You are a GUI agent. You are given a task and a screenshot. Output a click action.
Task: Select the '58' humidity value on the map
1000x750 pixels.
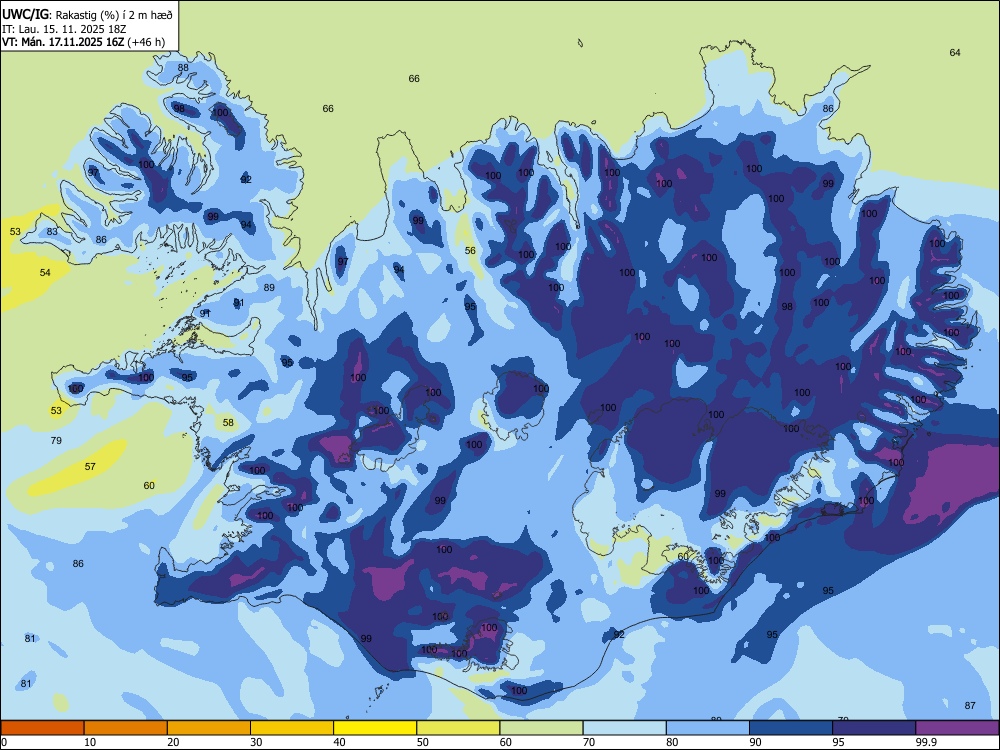228,423
